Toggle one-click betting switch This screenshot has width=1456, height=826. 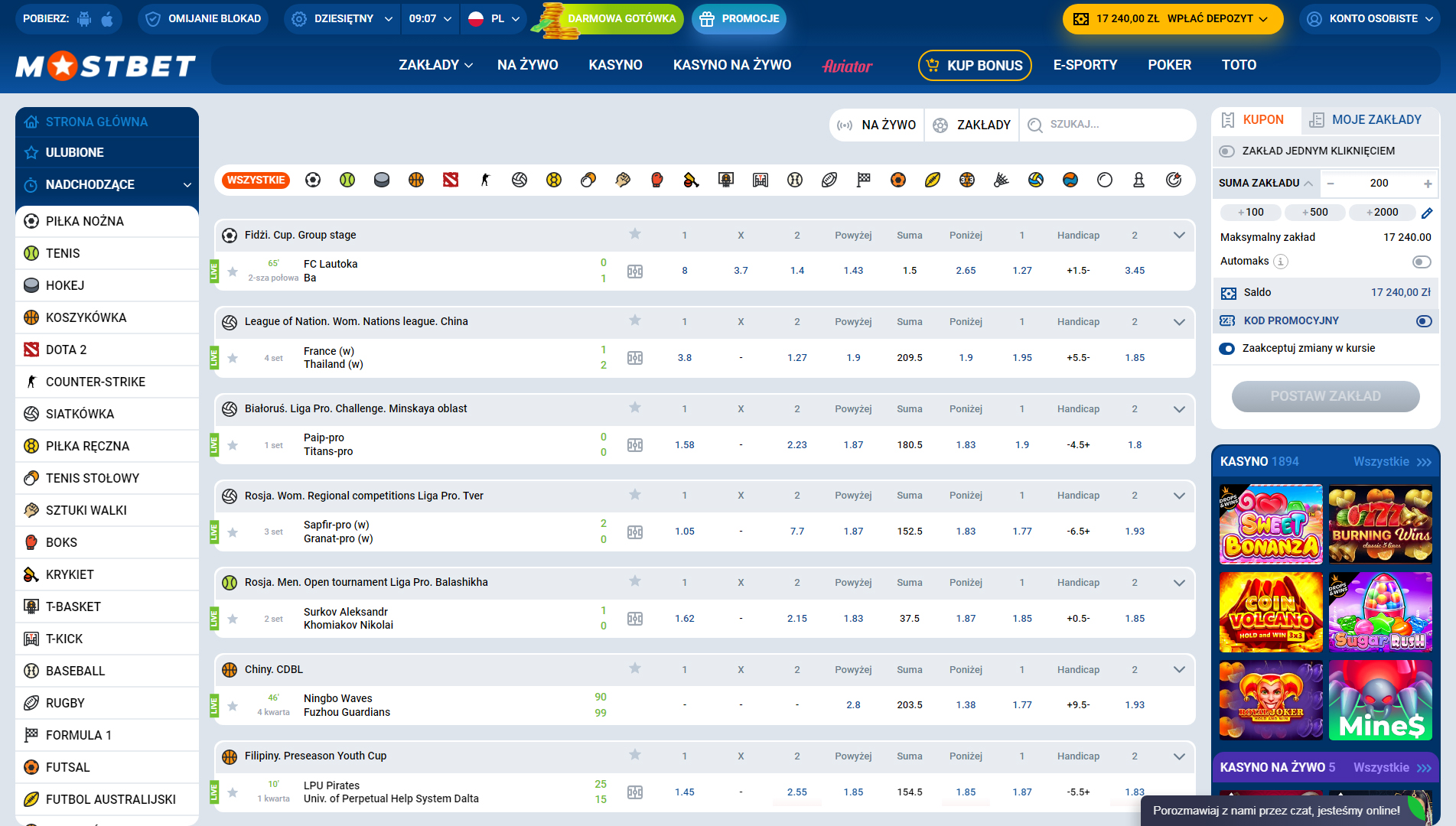(1226, 151)
